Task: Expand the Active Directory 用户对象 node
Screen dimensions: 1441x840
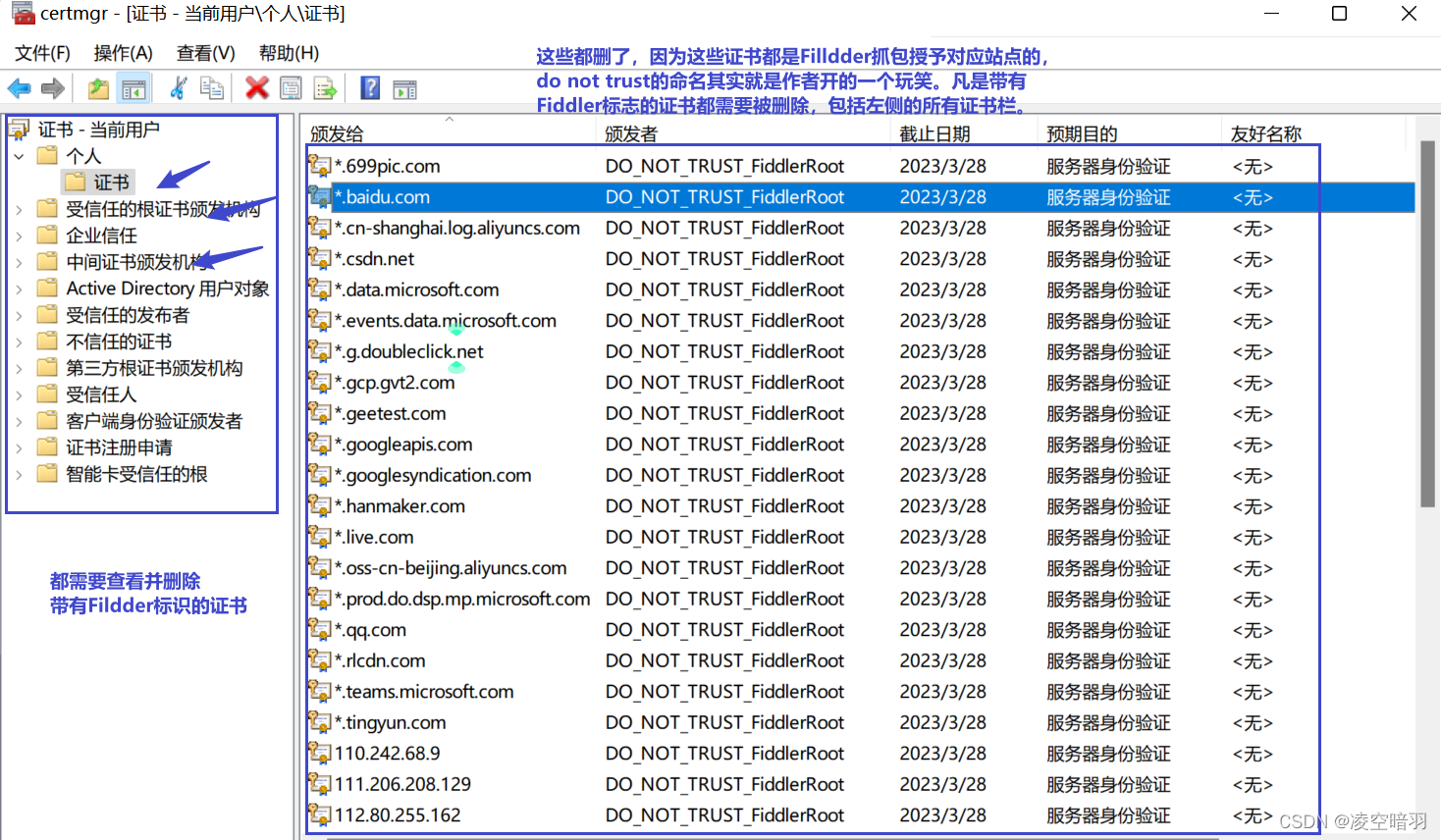Action: coord(19,288)
